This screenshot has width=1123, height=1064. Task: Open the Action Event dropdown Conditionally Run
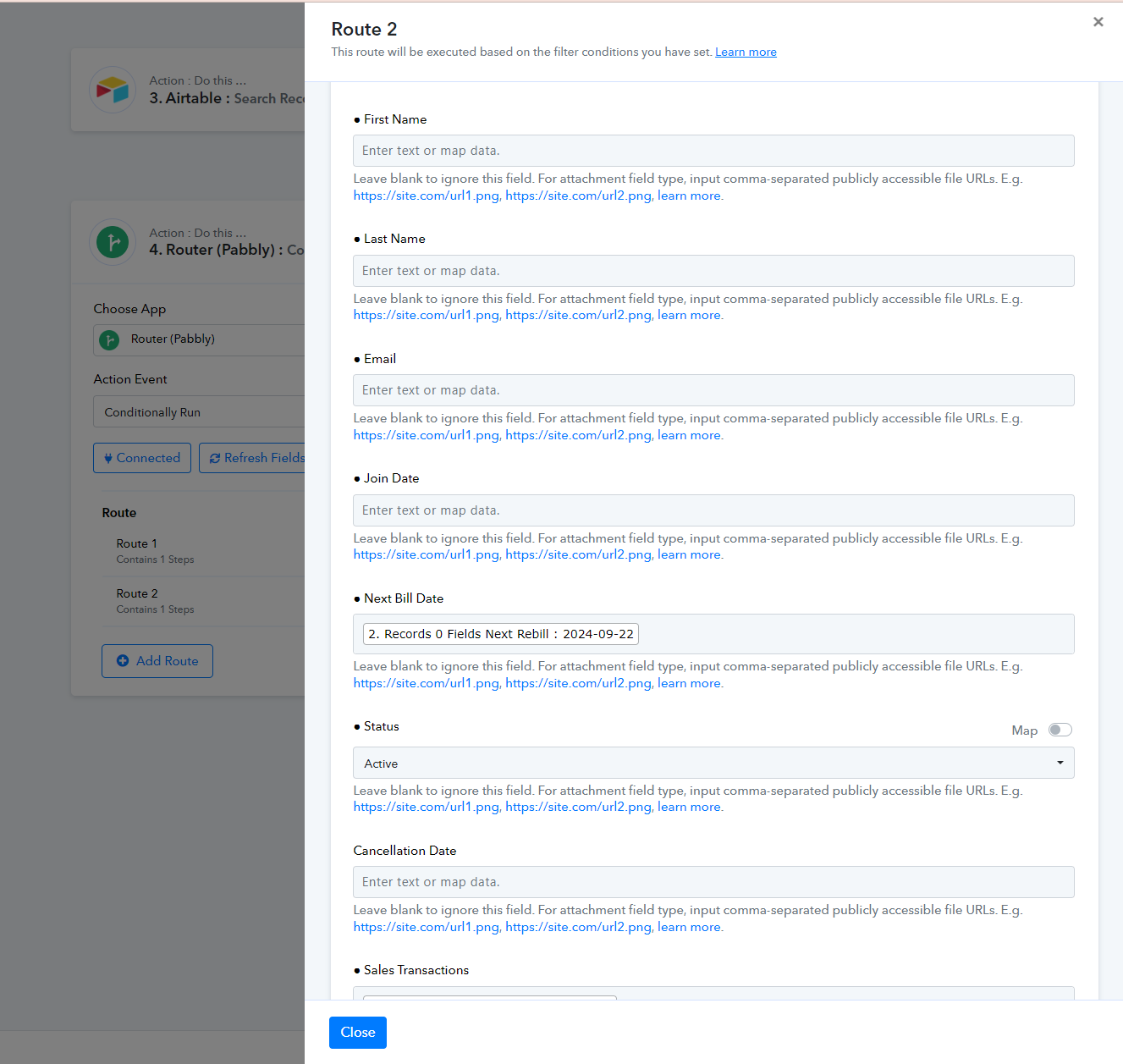pyautogui.click(x=199, y=412)
